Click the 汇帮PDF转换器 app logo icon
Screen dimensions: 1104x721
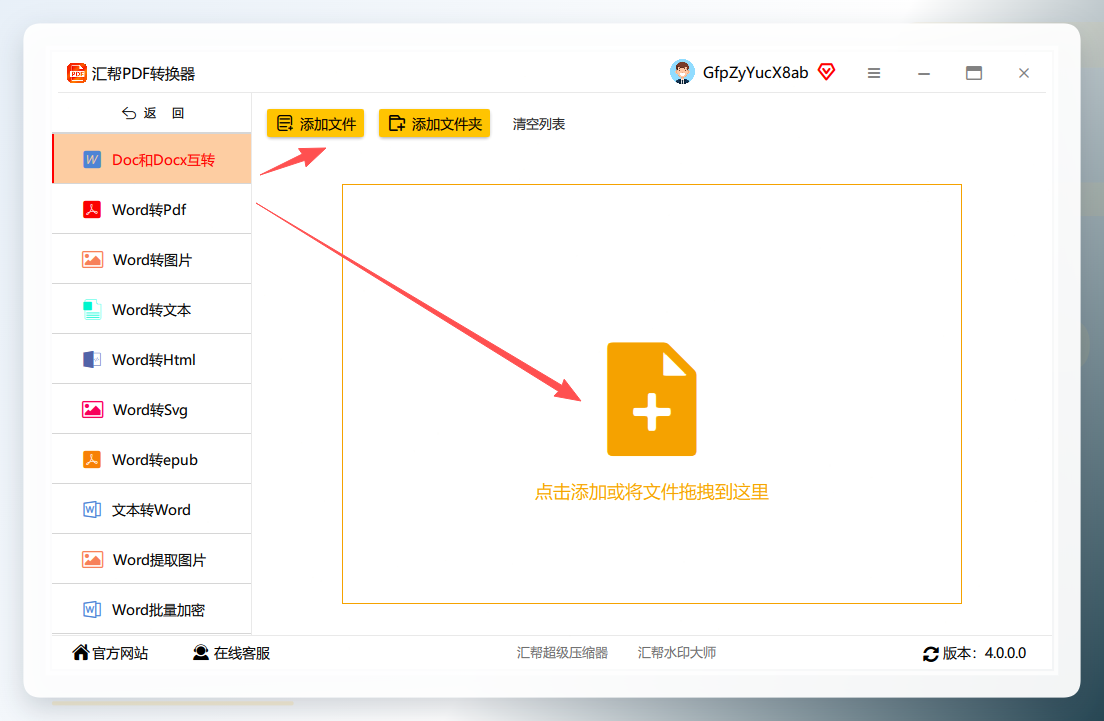[77, 73]
